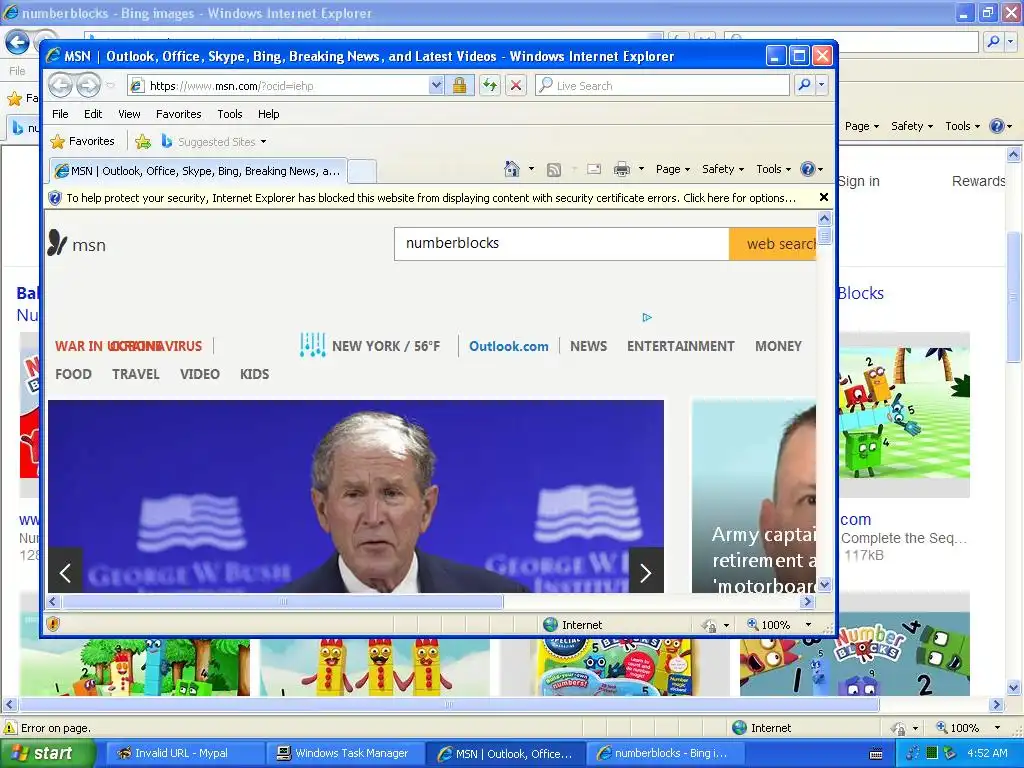
Task: Expand Home button dropdown arrow
Action: click(x=531, y=169)
